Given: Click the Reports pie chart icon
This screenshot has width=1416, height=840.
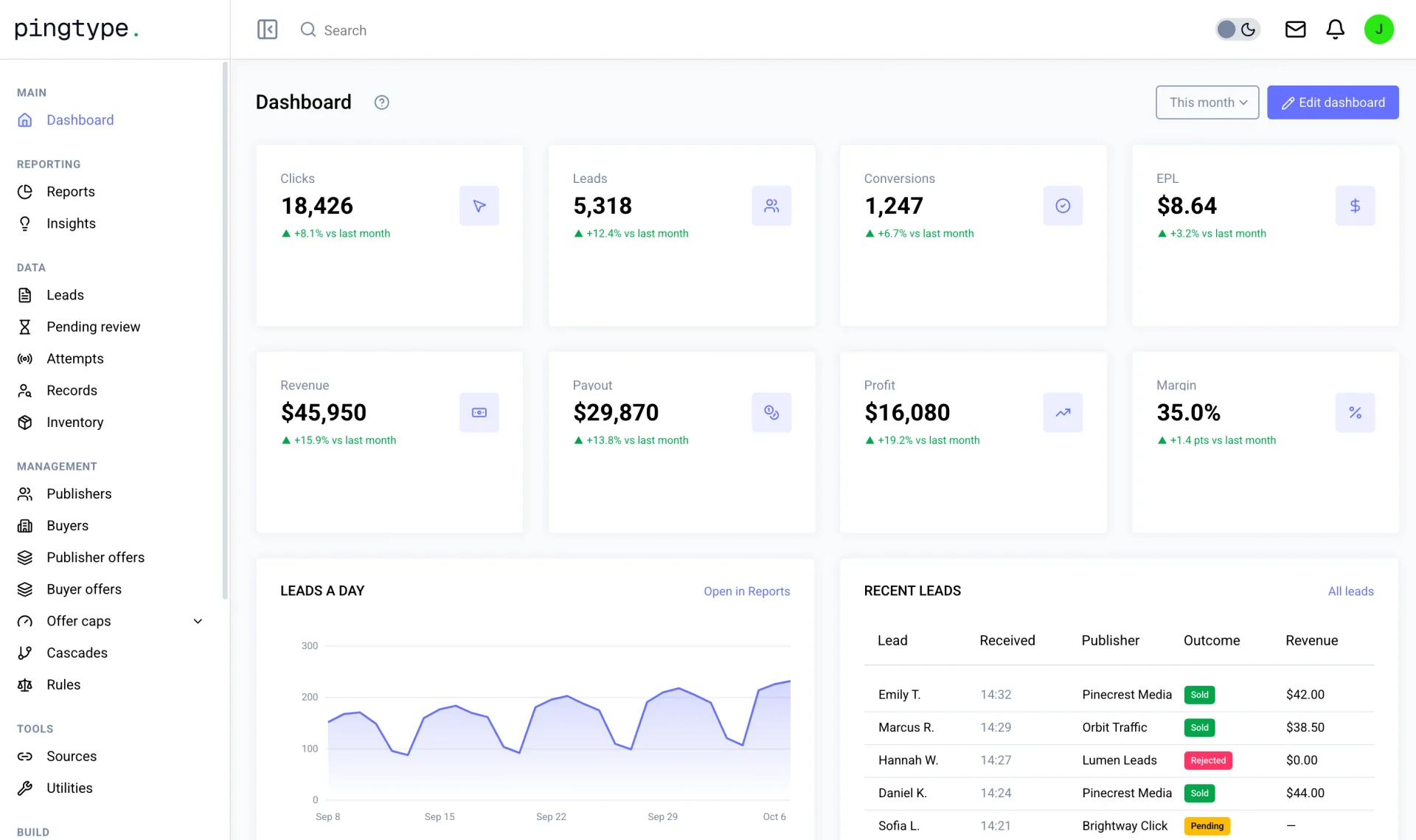Looking at the screenshot, I should pos(25,192).
